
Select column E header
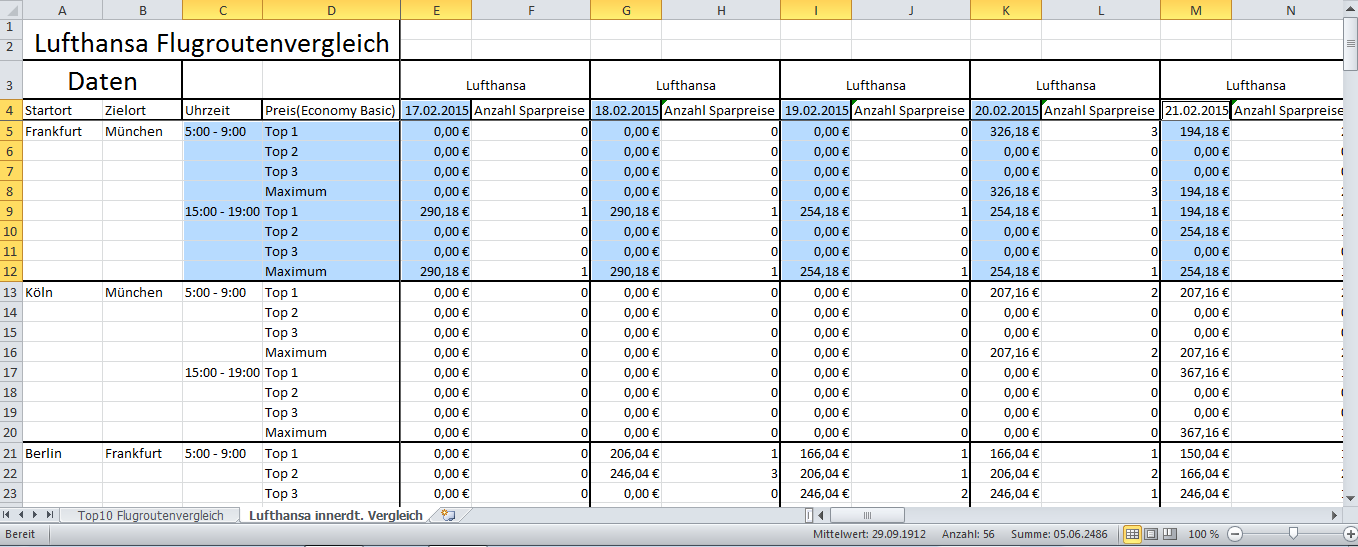pyautogui.click(x=436, y=10)
